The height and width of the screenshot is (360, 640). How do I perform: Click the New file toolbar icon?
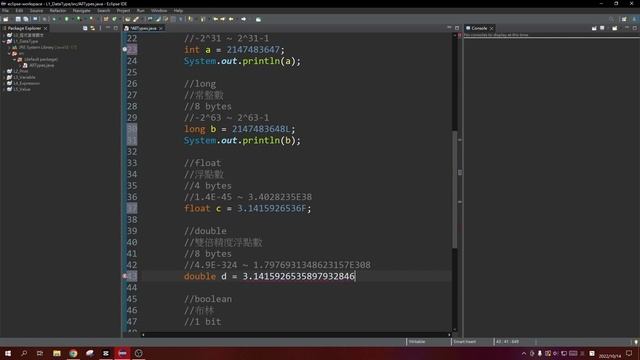pyautogui.click(x=6, y=19)
